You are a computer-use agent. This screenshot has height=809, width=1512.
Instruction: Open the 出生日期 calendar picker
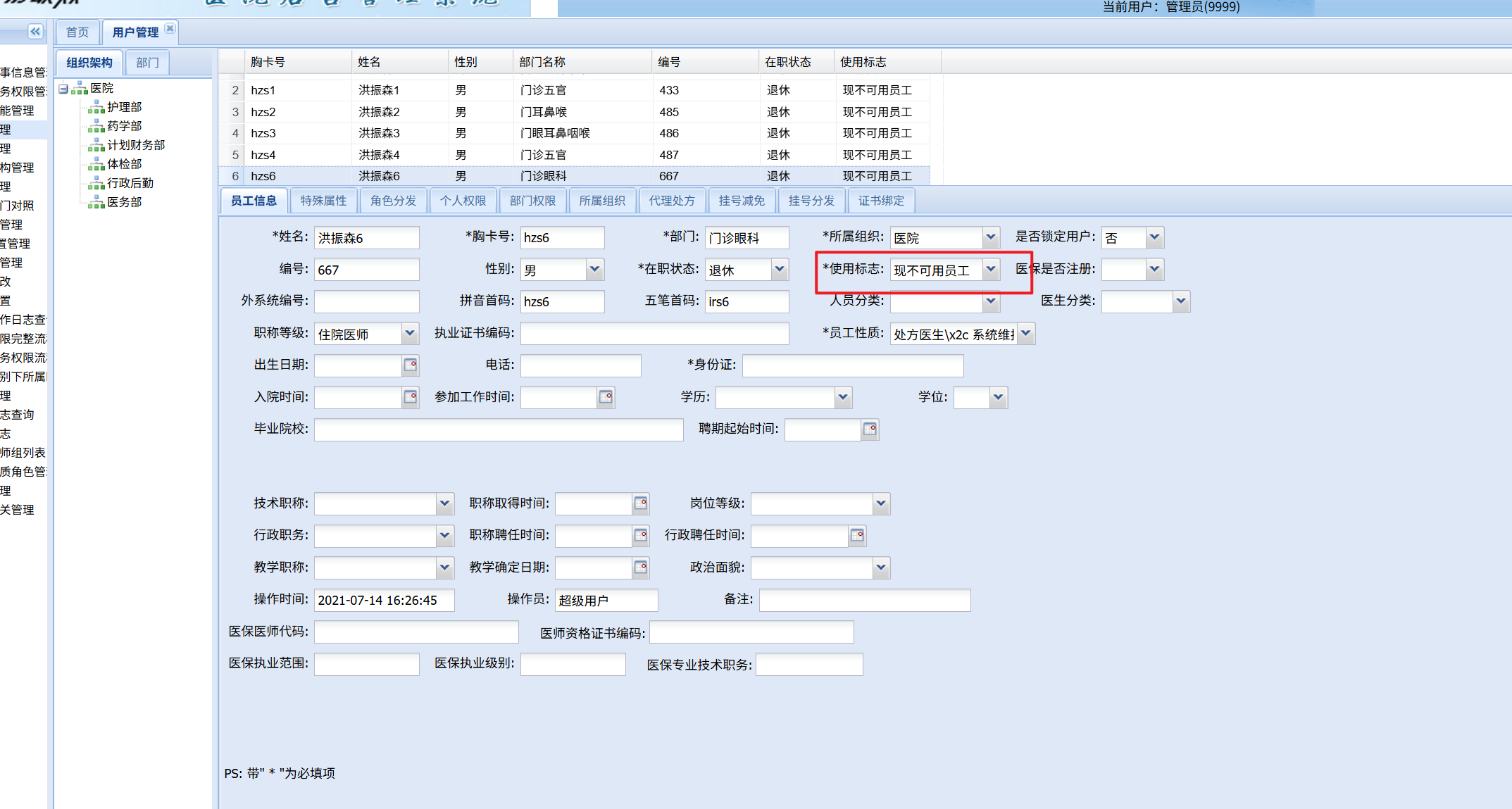(x=411, y=365)
